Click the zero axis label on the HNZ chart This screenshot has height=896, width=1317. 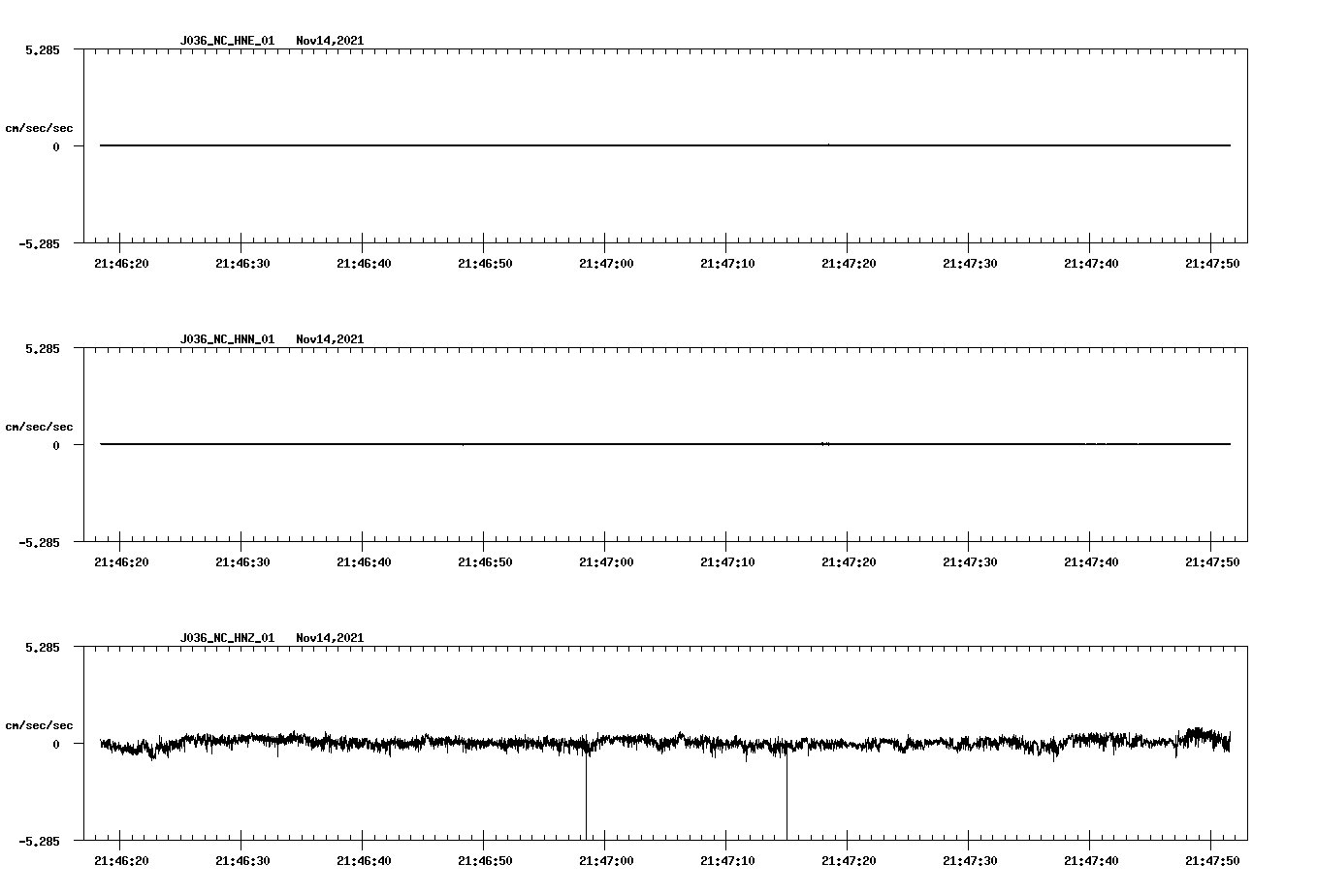click(56, 745)
